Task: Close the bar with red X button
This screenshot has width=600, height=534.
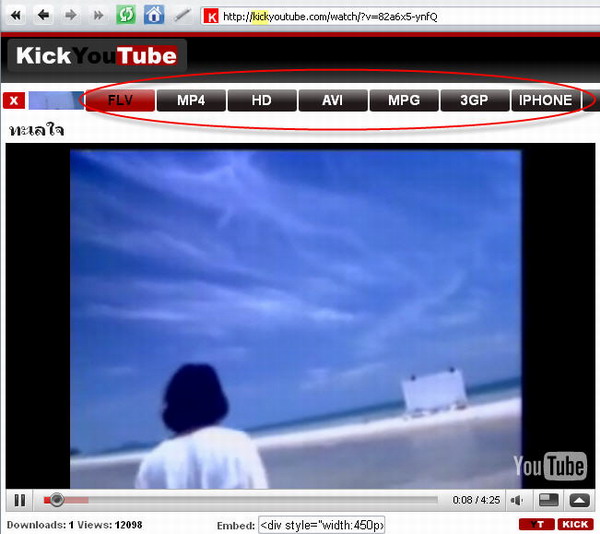Action: pos(14,101)
